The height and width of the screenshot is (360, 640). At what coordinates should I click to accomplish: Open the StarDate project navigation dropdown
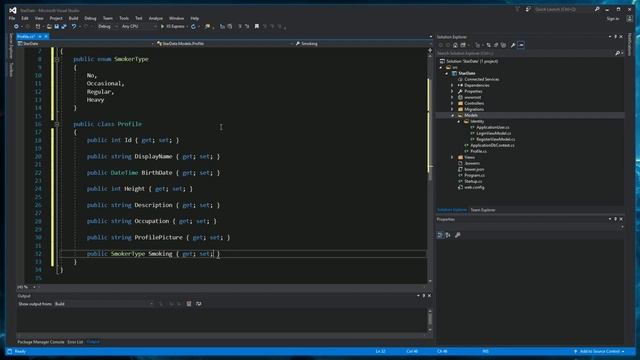tap(86, 43)
